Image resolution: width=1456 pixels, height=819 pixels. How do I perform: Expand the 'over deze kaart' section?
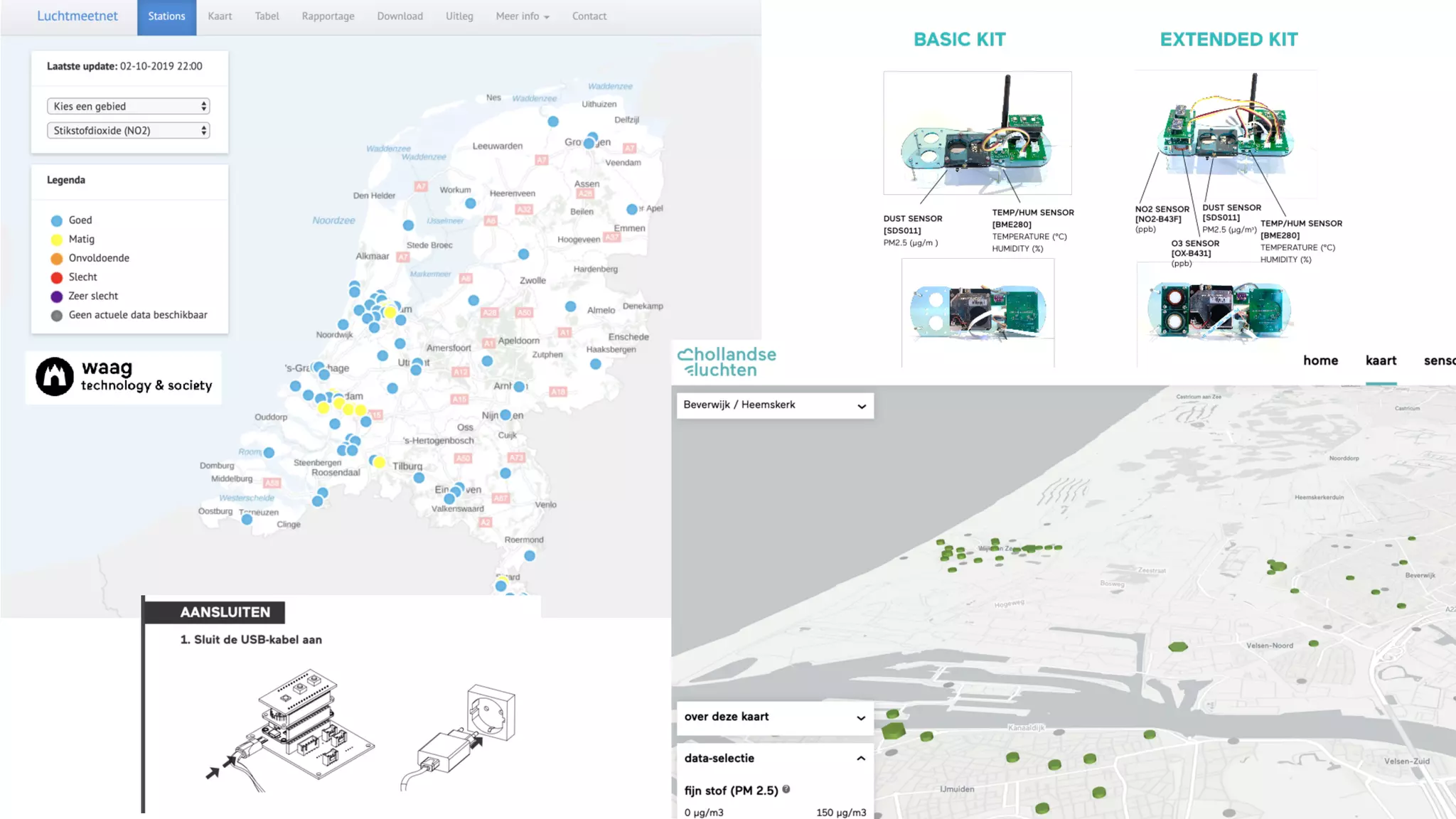(775, 717)
